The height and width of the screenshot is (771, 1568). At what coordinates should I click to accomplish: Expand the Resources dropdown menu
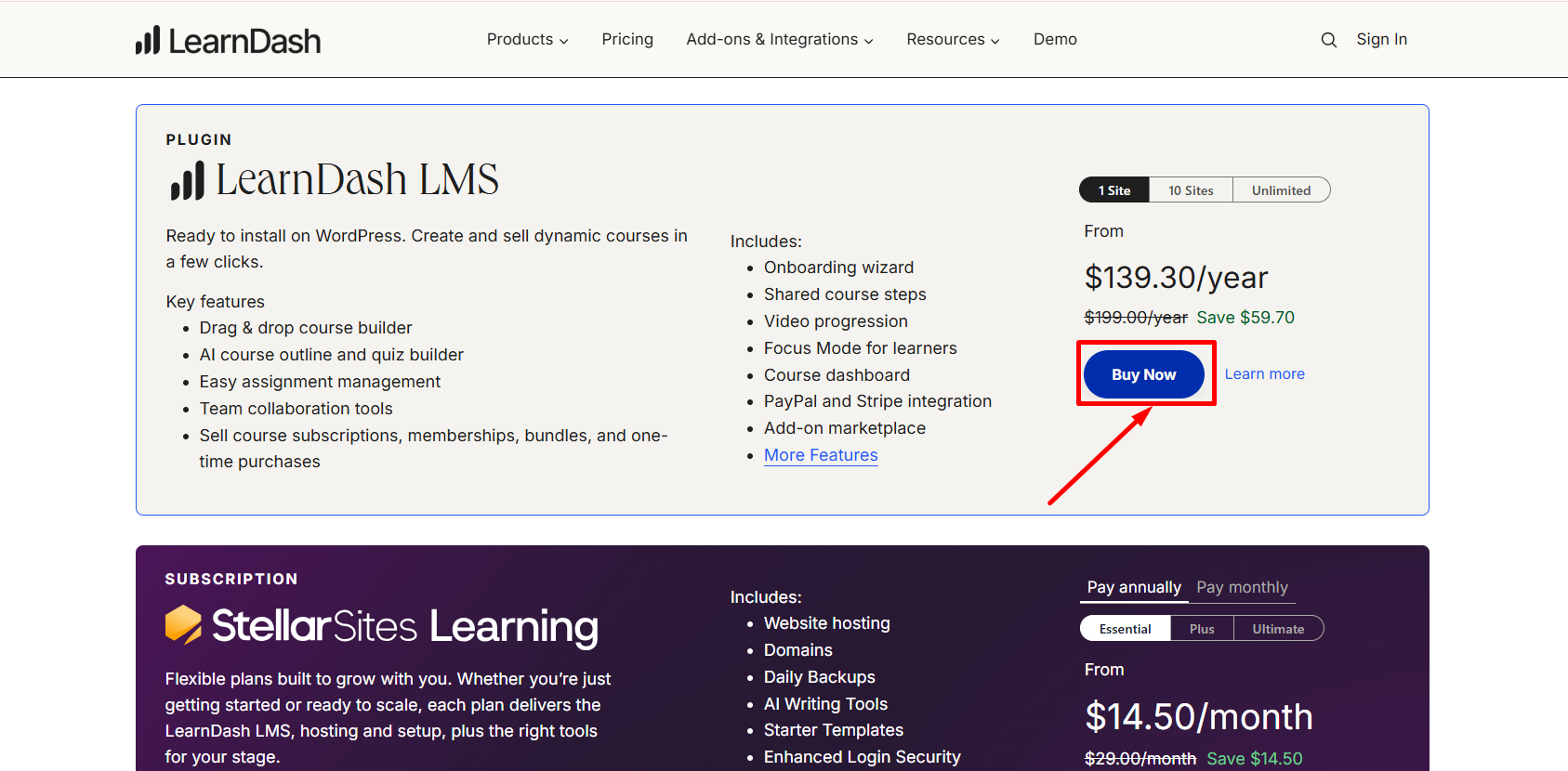(x=953, y=39)
